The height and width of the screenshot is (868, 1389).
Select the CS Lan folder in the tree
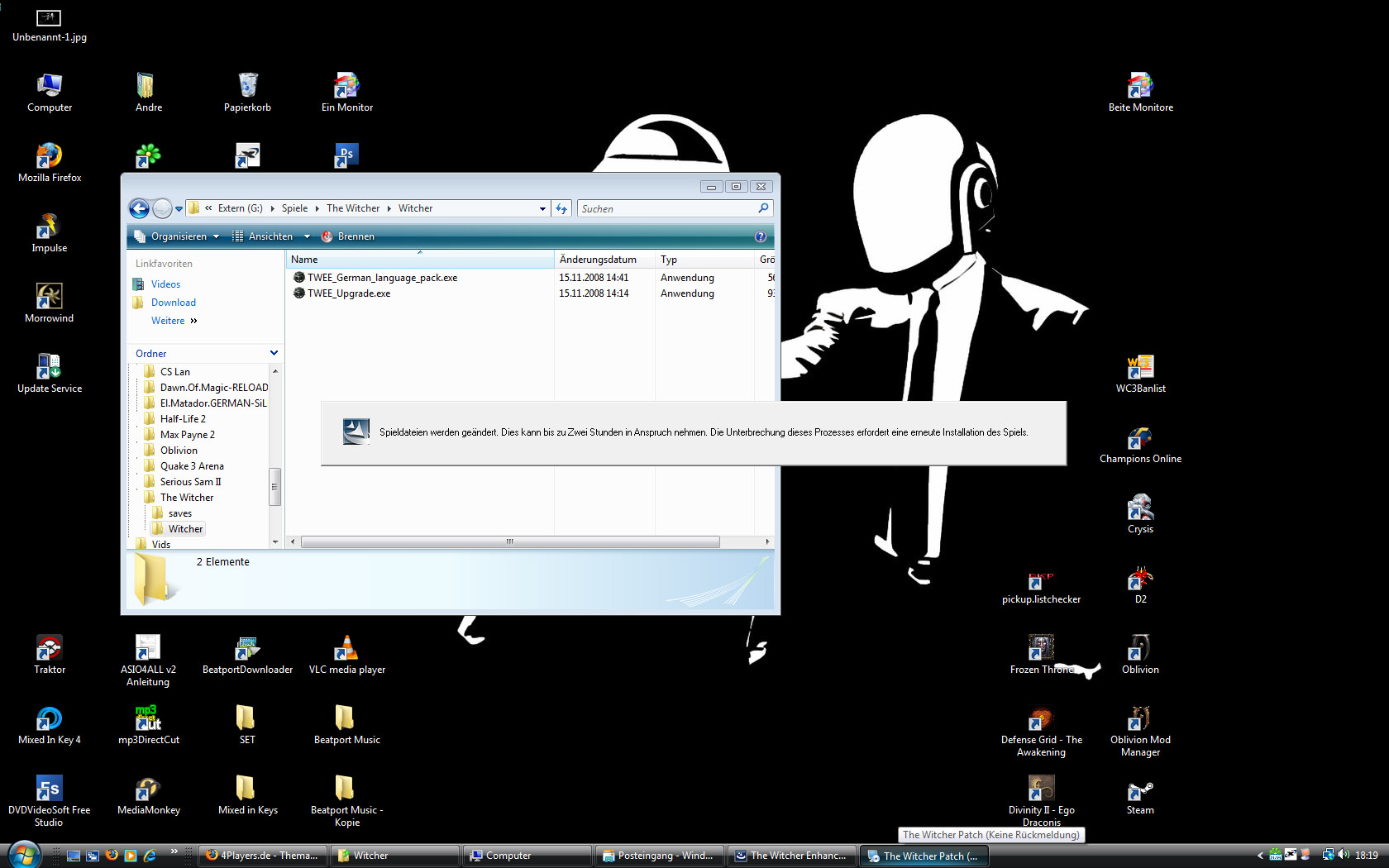coord(174,372)
